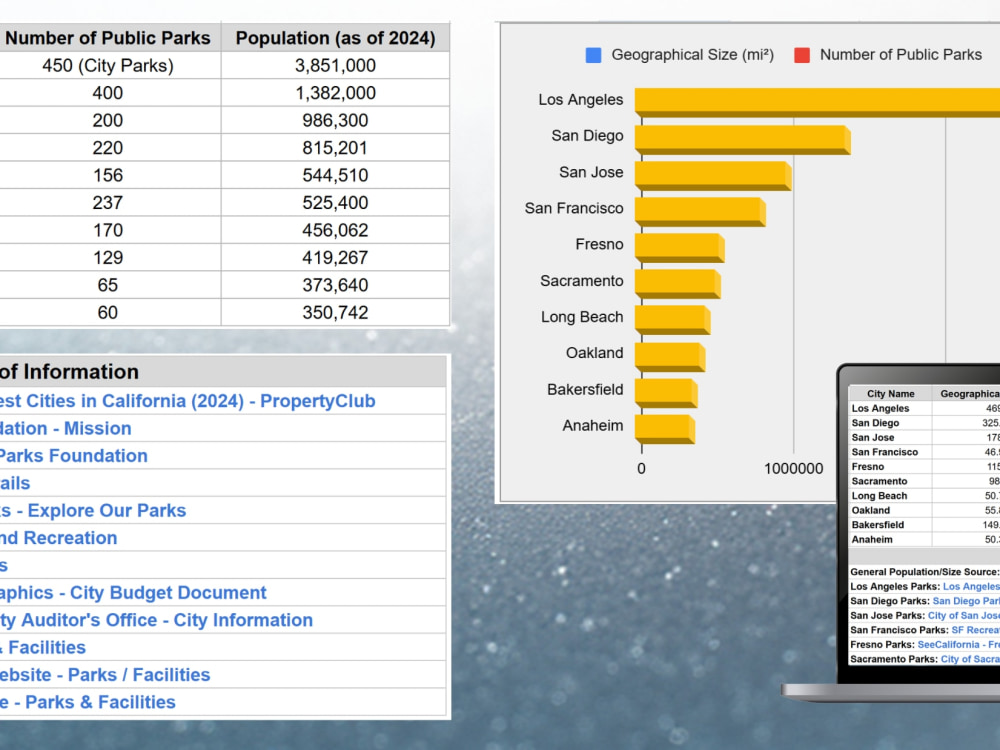Open the City of San Jose link on laptop
Screen dimensions: 1000x750
coord(963,616)
